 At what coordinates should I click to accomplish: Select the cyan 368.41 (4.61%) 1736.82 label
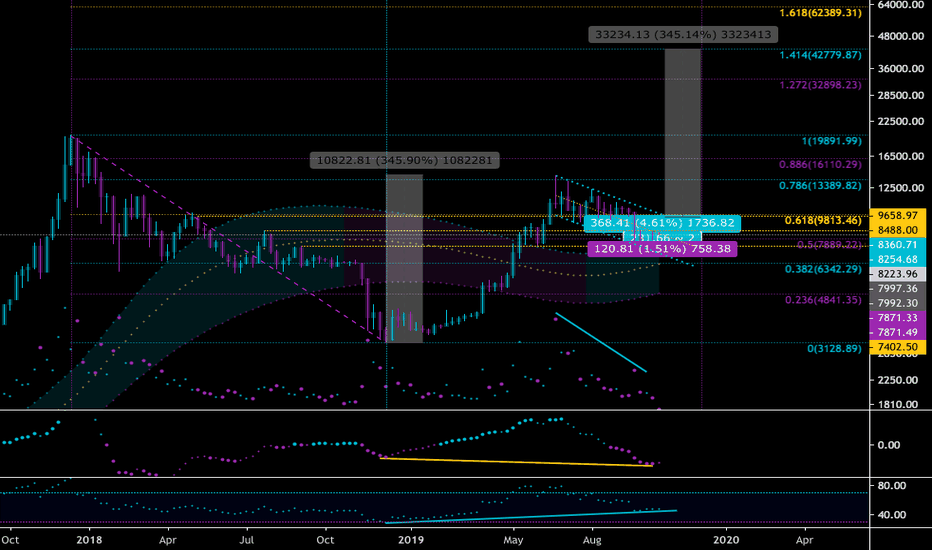point(662,223)
